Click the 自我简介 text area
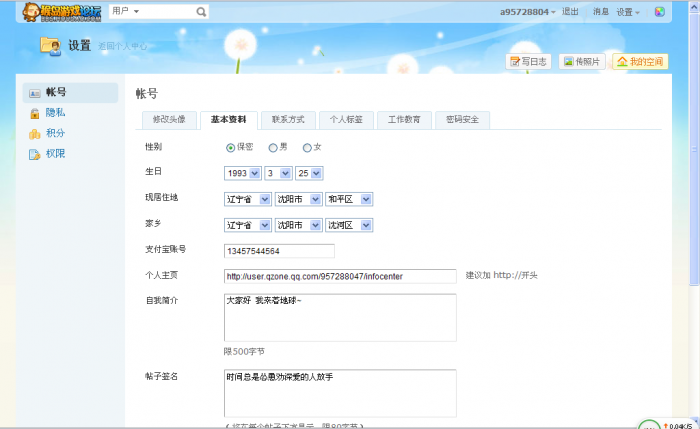 click(x=340, y=317)
